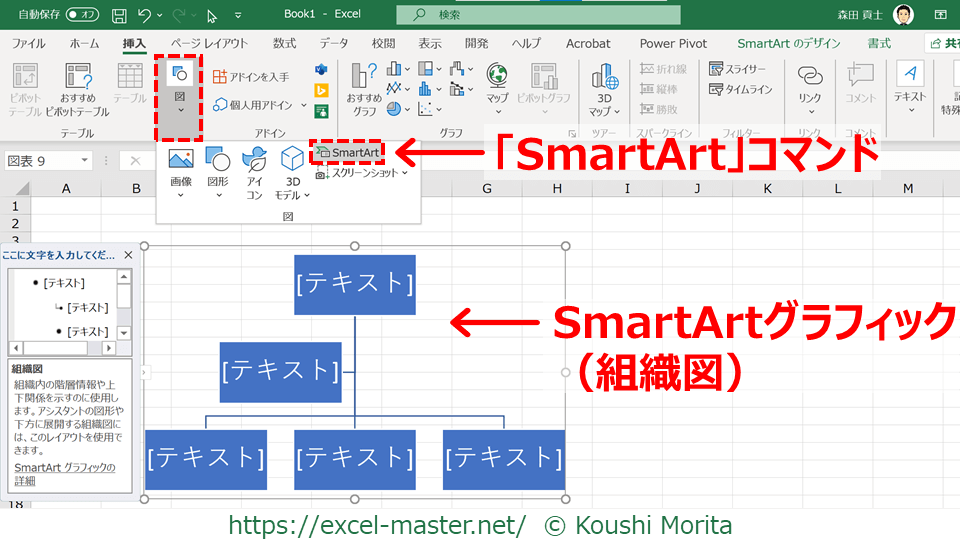Click the SmartArt グラフィックの詳細 link
The width and height of the screenshot is (960, 540).
click(x=65, y=474)
